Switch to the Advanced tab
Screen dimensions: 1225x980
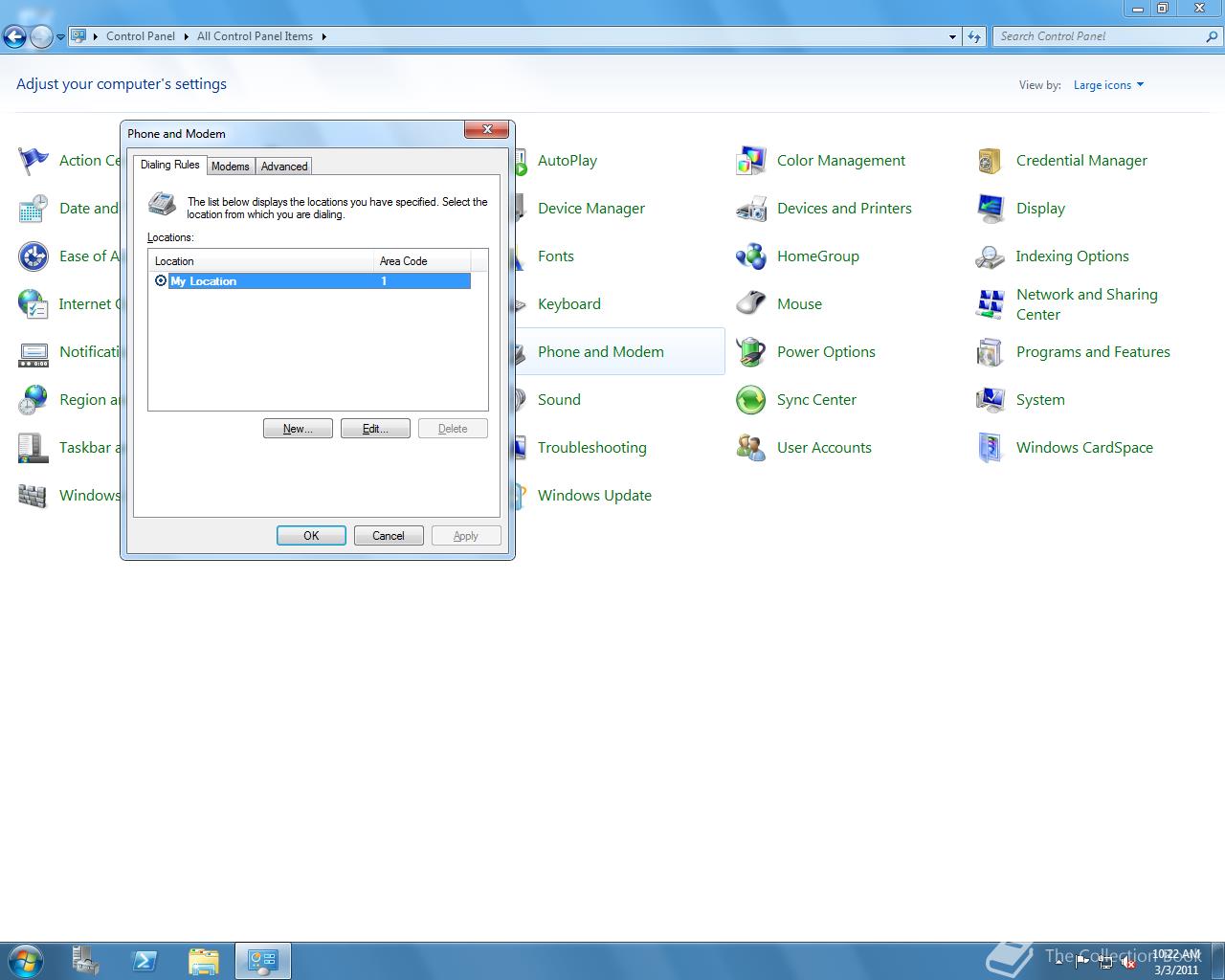coord(284,167)
